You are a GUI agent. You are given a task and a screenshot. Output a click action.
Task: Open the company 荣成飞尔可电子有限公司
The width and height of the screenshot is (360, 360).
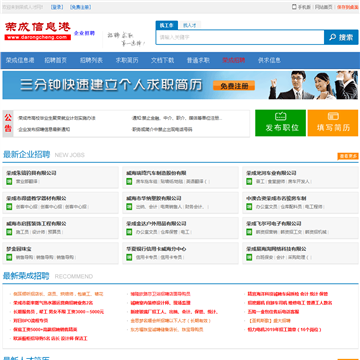tap(274, 224)
